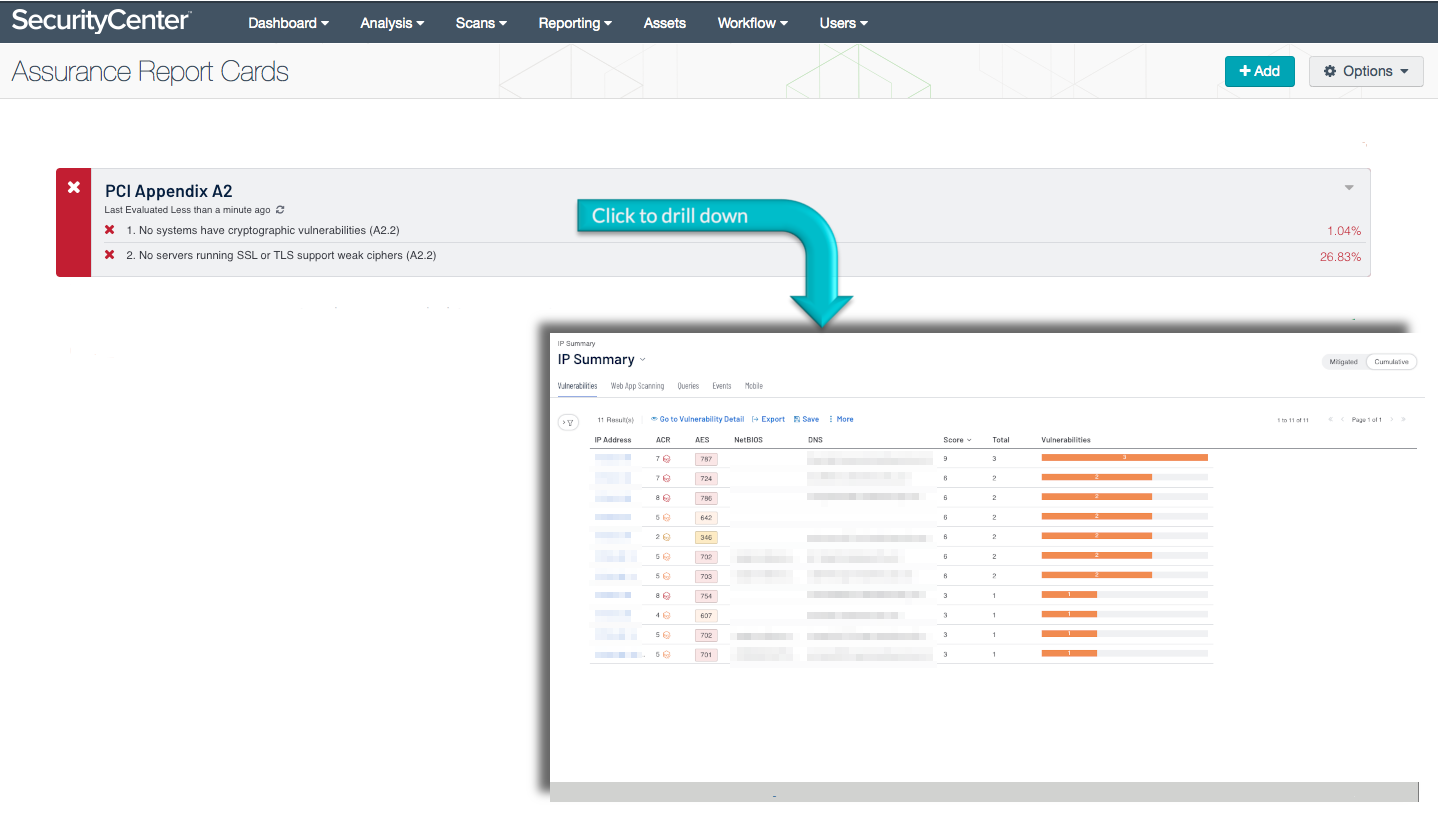Click the AES badge 724
1440x820 pixels.
(706, 479)
